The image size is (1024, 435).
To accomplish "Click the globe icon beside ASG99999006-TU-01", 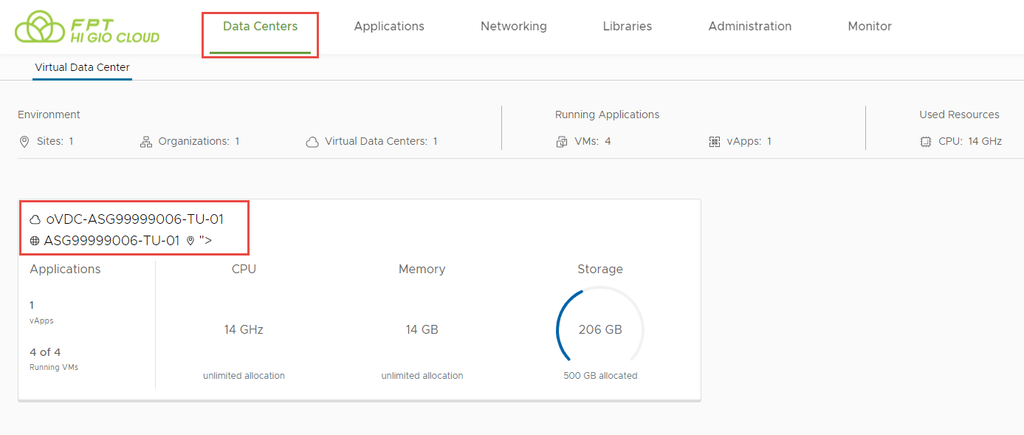I will click(35, 241).
